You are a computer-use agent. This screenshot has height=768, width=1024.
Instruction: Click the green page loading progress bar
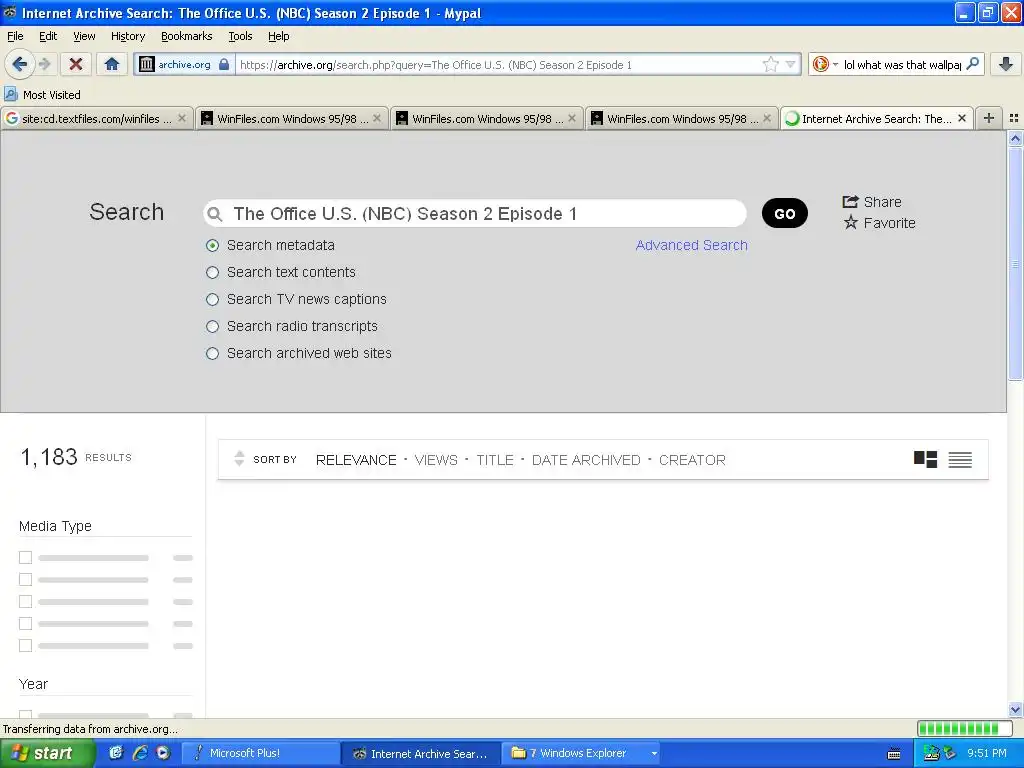[965, 728]
